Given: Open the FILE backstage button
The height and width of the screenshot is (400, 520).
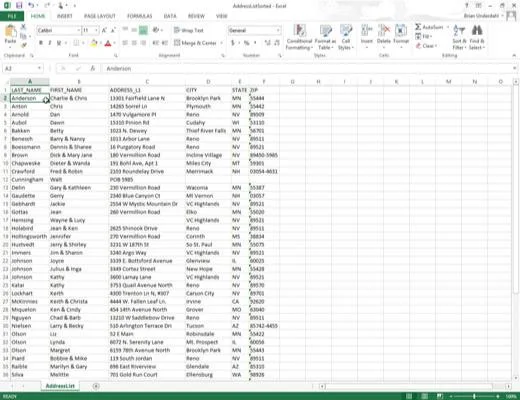Looking at the screenshot, I should 12,16.
